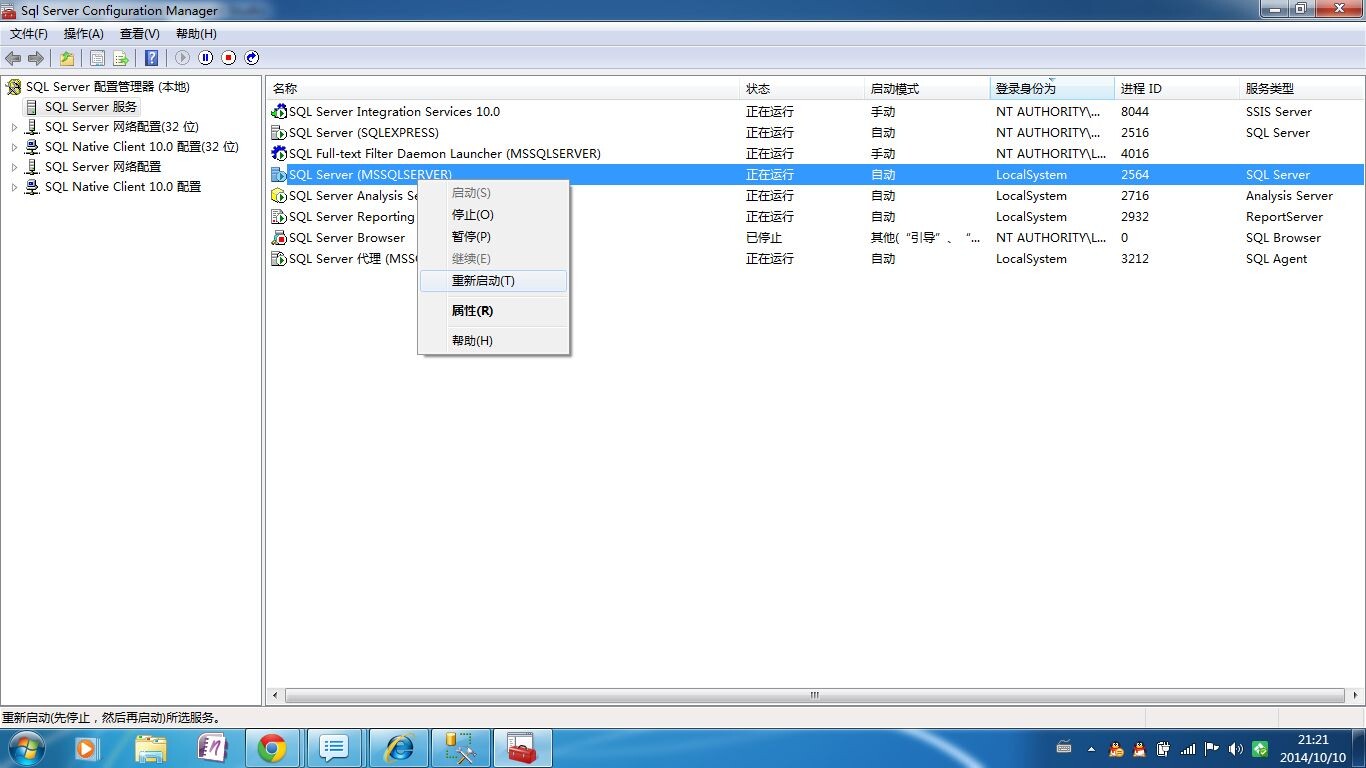Click the Back arrow in the toolbar

pyautogui.click(x=13, y=58)
